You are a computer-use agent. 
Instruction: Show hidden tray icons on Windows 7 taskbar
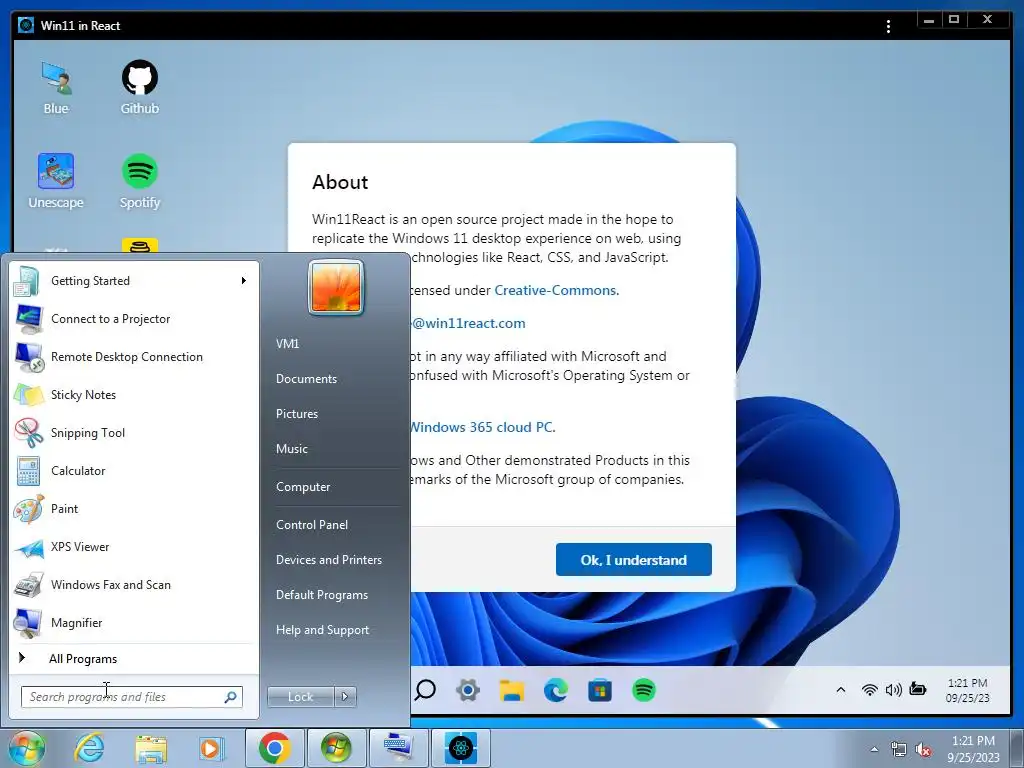874,750
